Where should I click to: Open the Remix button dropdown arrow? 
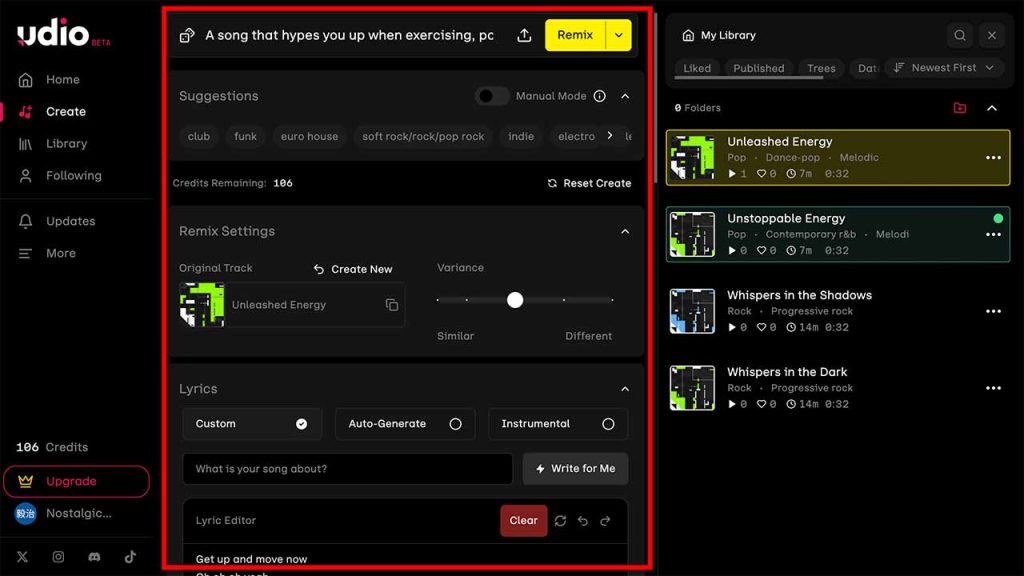coord(618,35)
